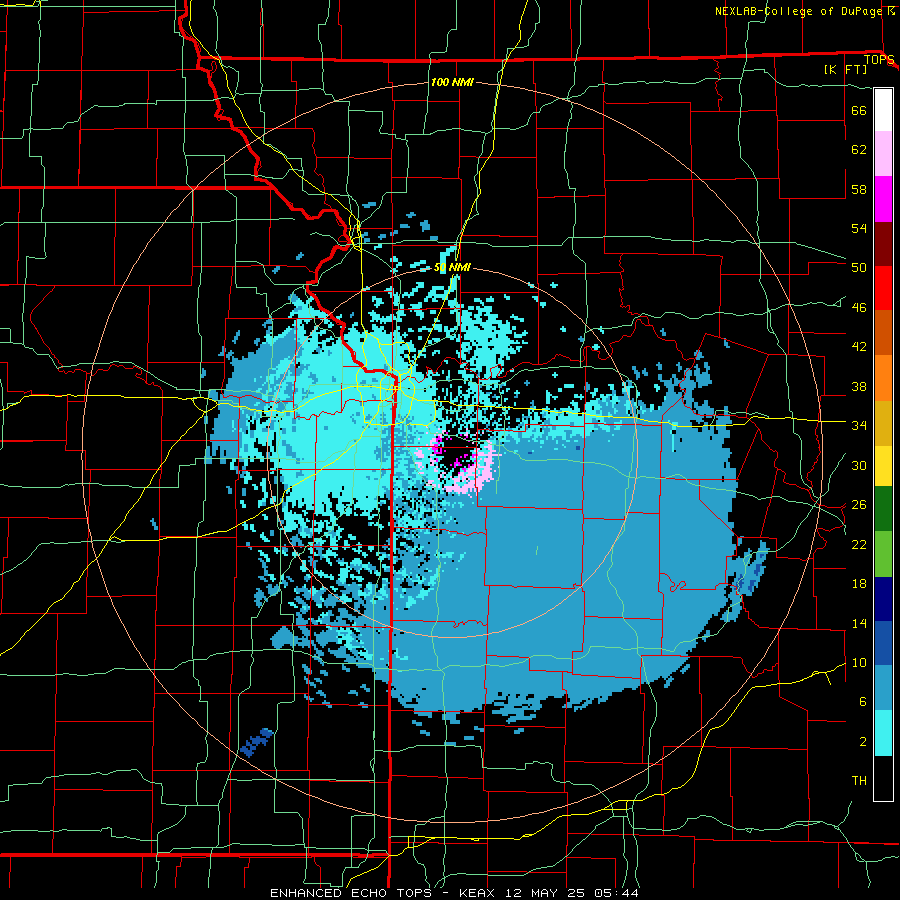Click the legend value 14
This screenshot has width=900, height=900.
pos(859,623)
